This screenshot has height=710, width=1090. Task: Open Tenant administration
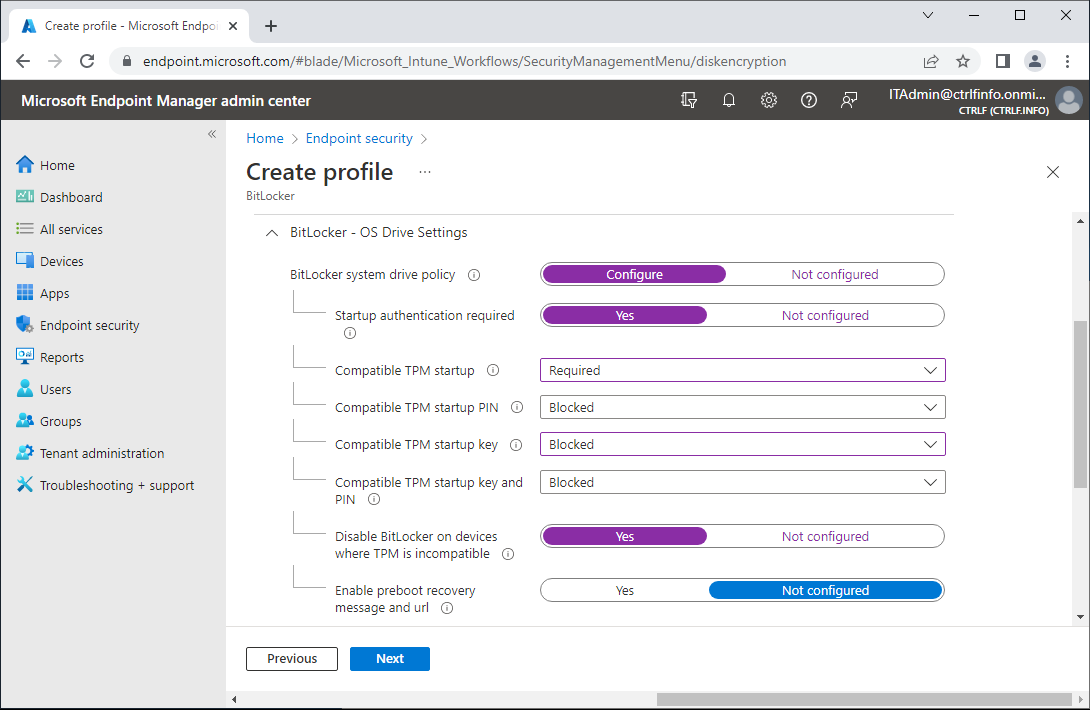pyautogui.click(x=101, y=452)
